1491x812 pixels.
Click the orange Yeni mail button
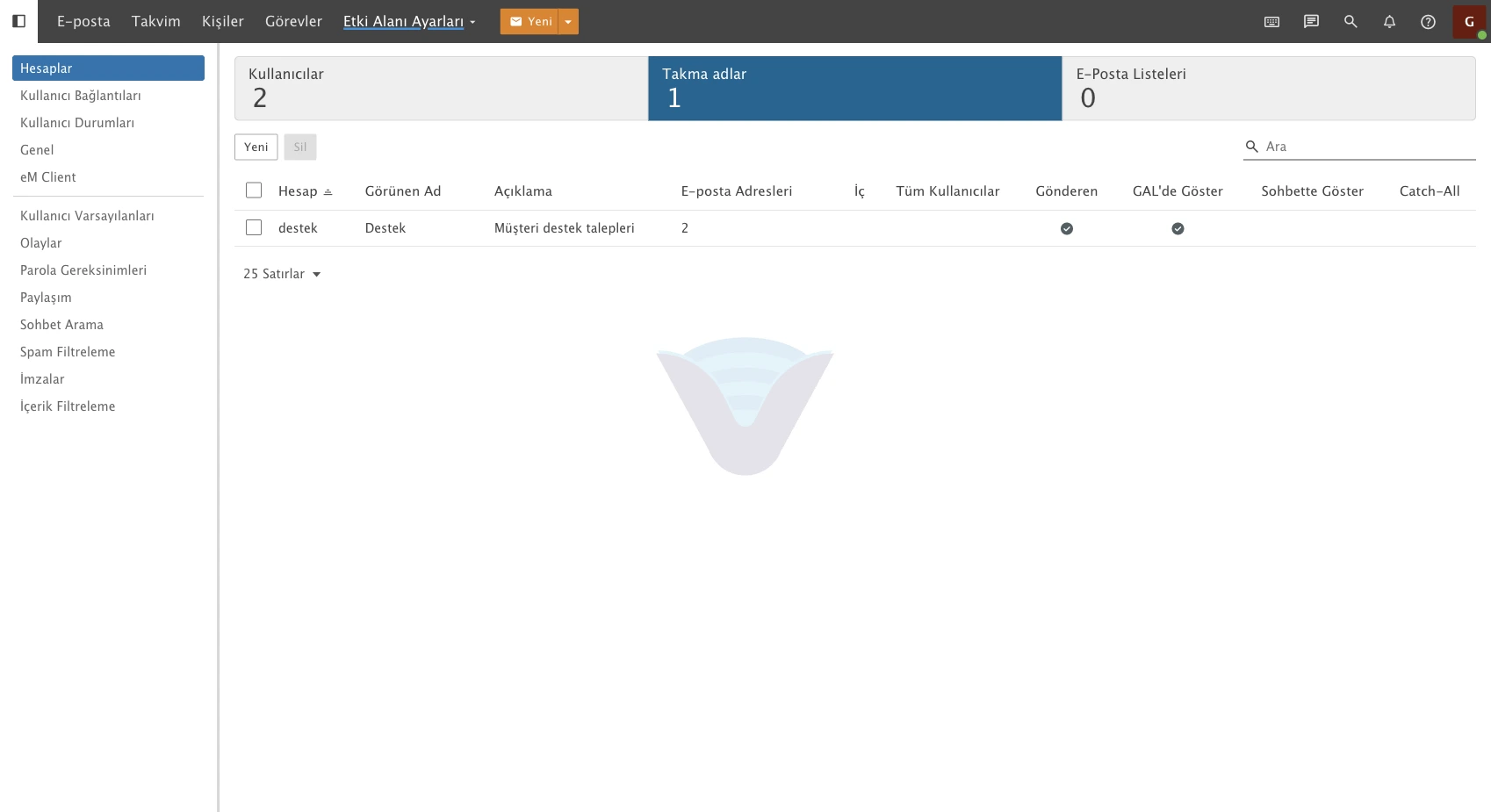coord(529,22)
